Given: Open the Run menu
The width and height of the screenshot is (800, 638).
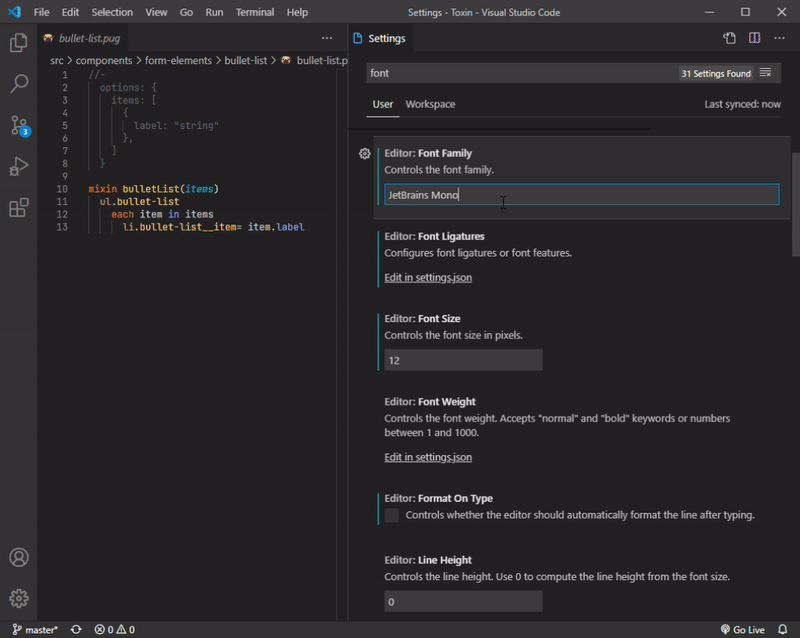Looking at the screenshot, I should (214, 12).
